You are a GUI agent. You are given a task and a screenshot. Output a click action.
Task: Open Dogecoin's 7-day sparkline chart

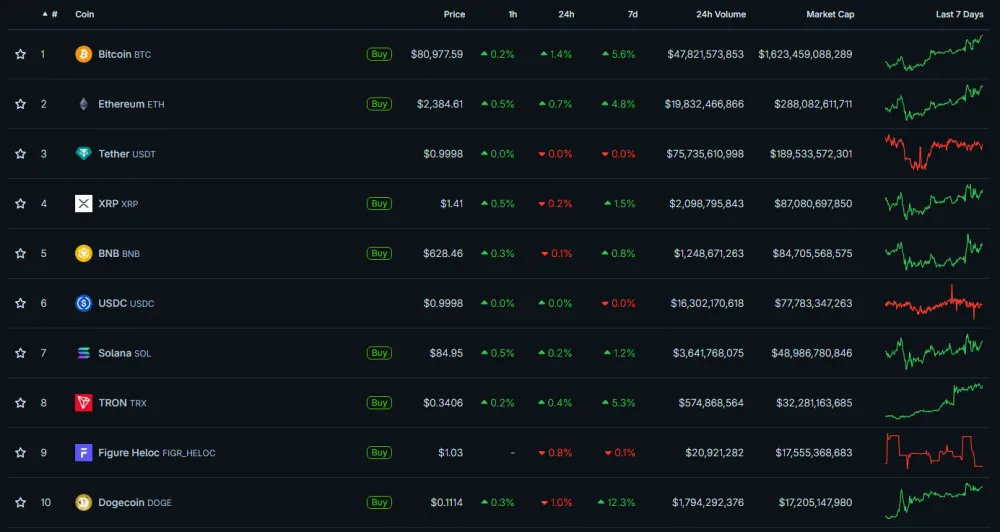[934, 501]
